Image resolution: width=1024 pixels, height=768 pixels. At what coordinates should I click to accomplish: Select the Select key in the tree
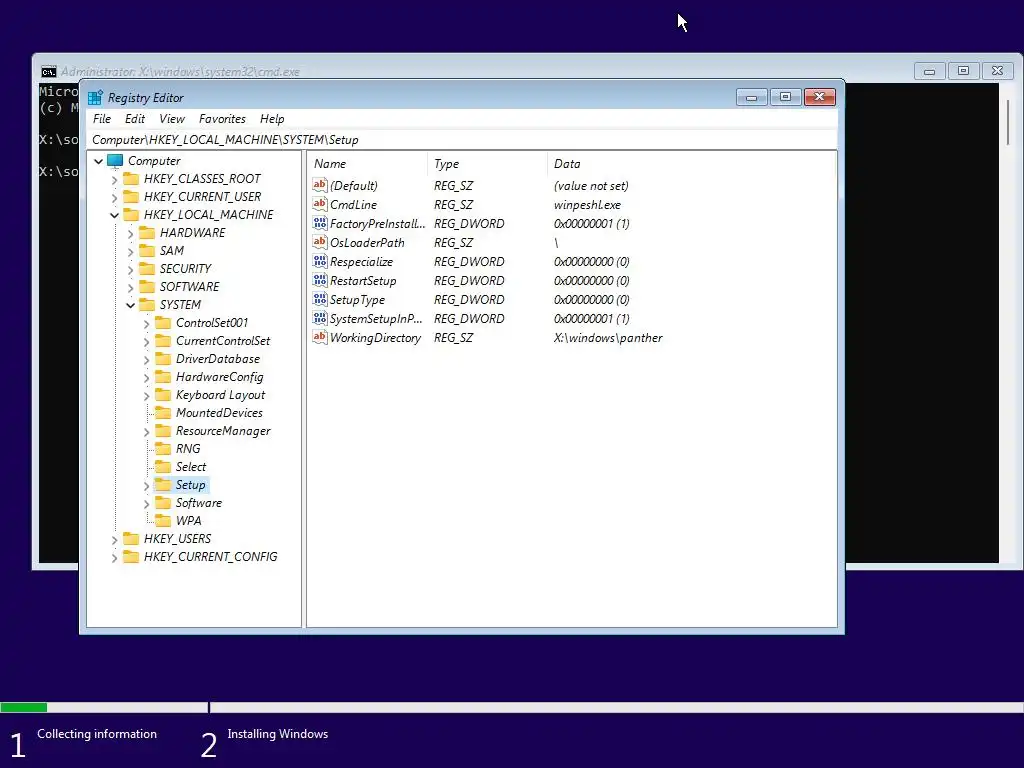pos(191,467)
